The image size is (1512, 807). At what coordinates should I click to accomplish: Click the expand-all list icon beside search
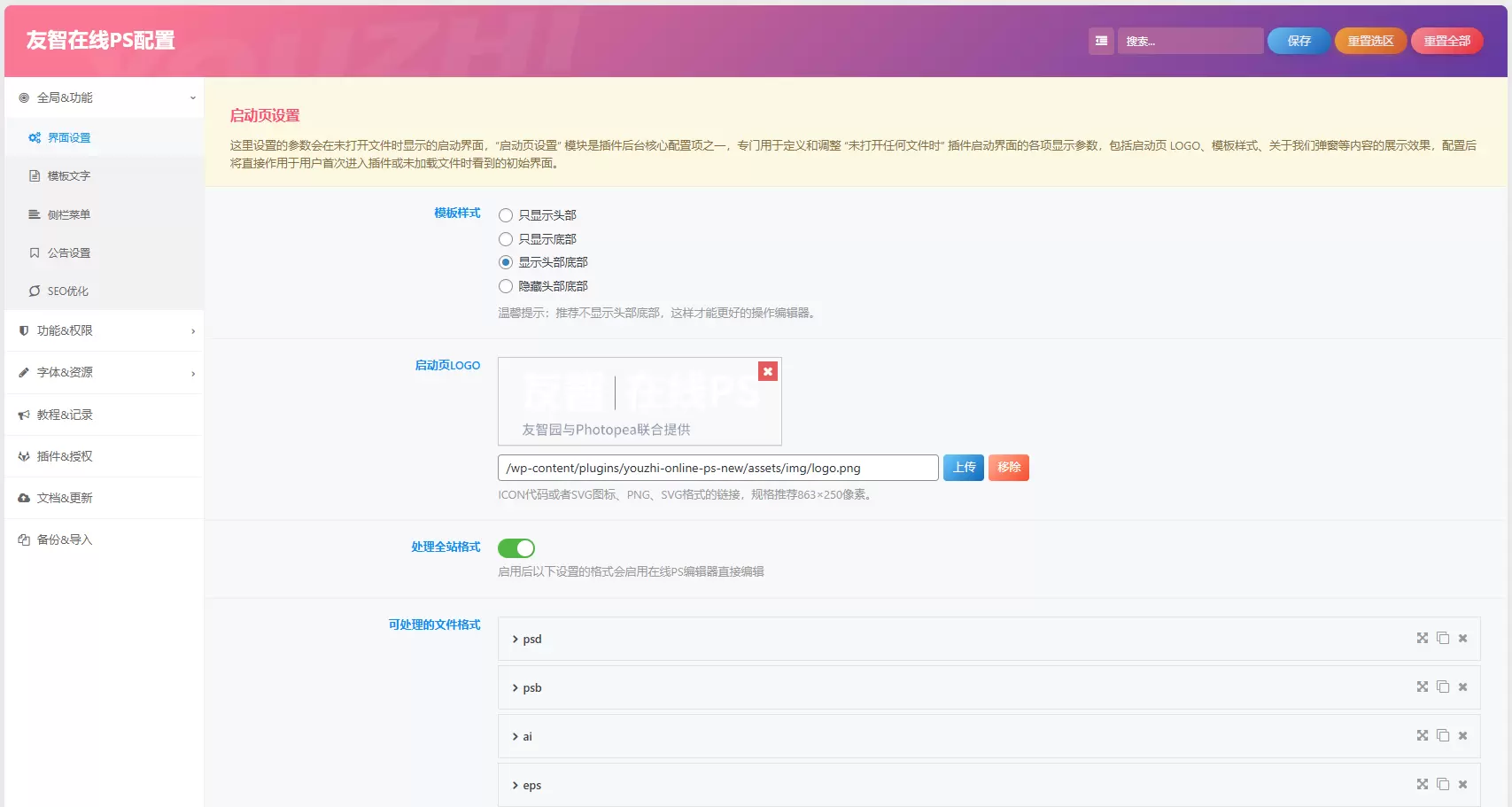tap(1101, 41)
